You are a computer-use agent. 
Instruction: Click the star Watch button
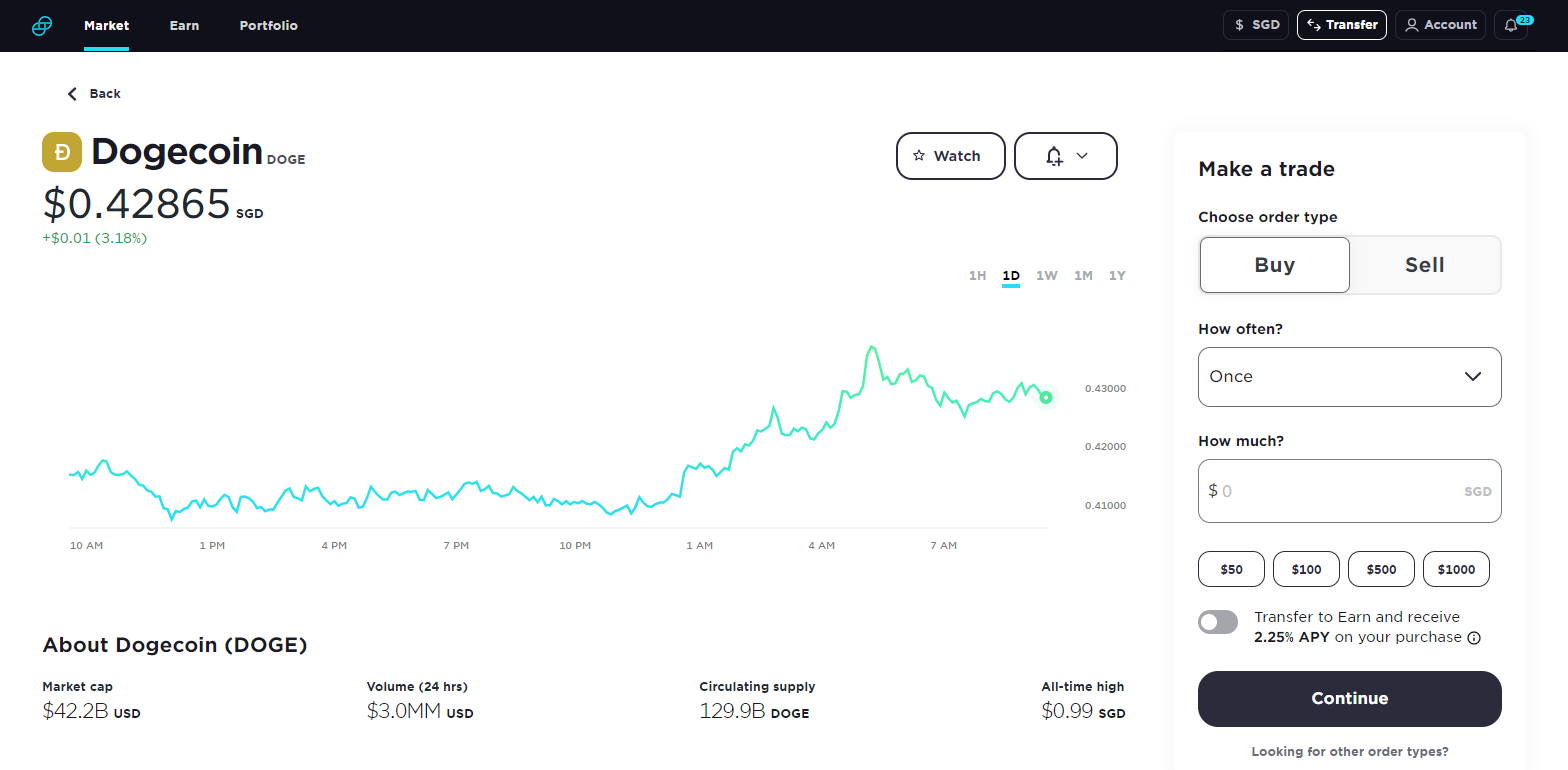tap(950, 156)
